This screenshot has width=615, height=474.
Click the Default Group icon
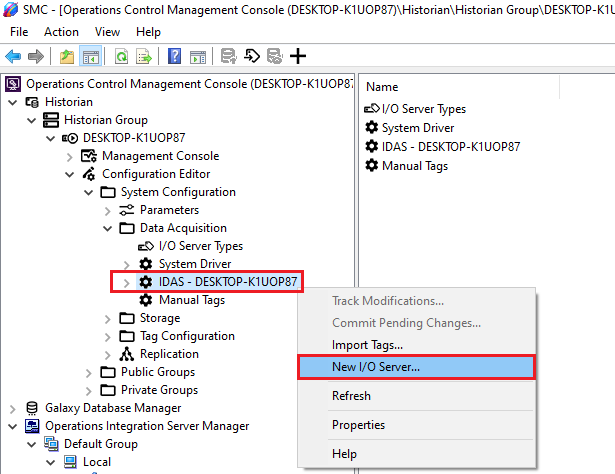pos(51,444)
